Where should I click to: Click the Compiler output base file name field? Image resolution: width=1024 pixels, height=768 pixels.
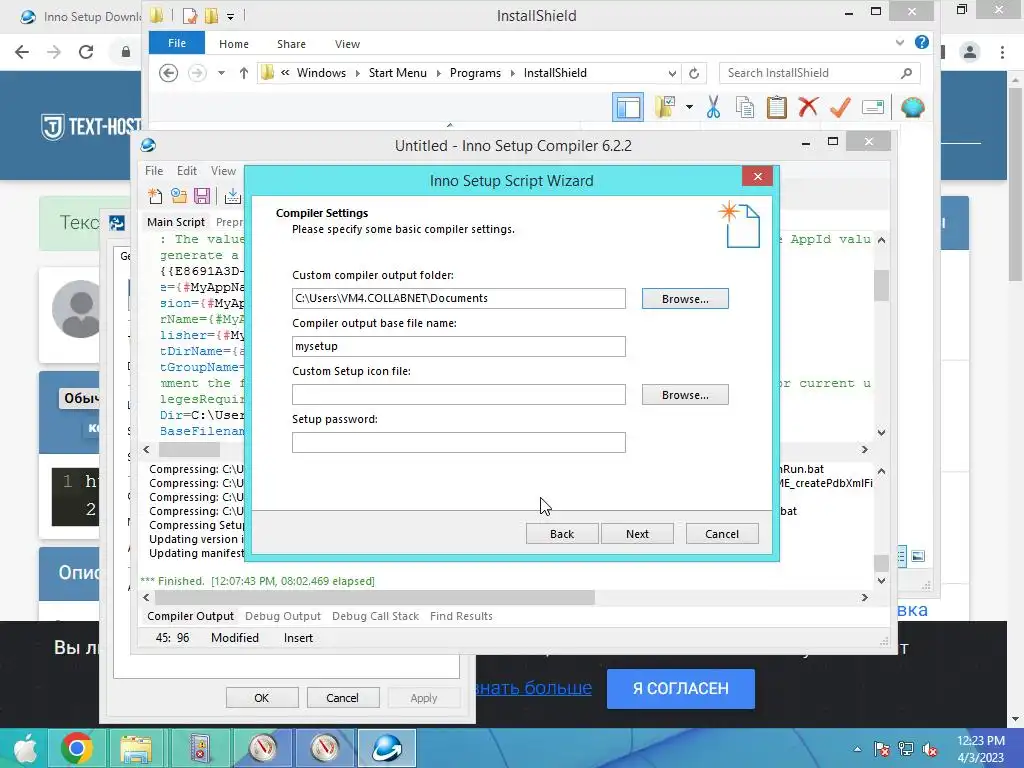[x=458, y=346]
